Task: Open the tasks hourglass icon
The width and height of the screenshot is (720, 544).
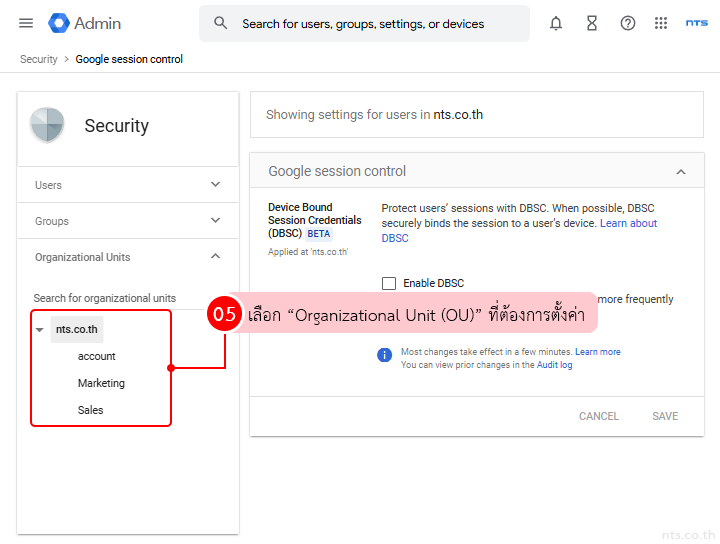Action: (x=592, y=23)
